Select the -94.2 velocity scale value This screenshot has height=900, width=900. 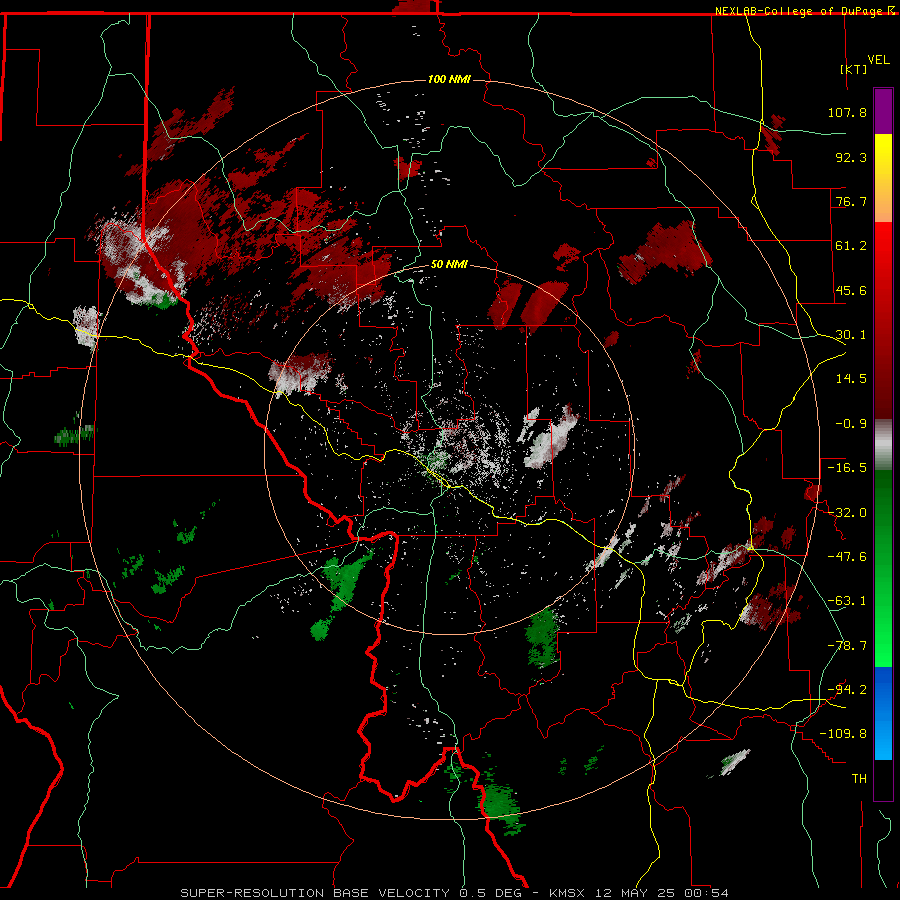(847, 689)
